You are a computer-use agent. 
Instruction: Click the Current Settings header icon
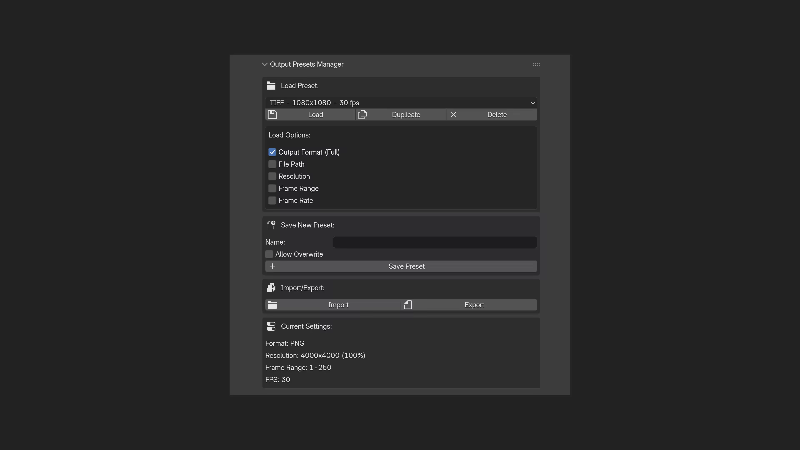click(x=271, y=326)
